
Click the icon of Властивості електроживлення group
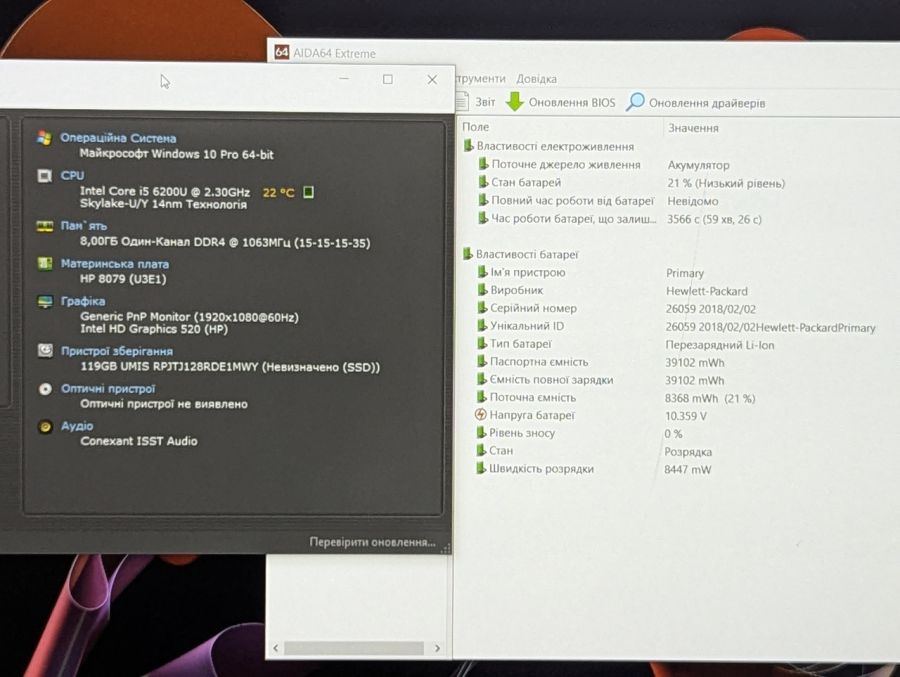[468, 146]
